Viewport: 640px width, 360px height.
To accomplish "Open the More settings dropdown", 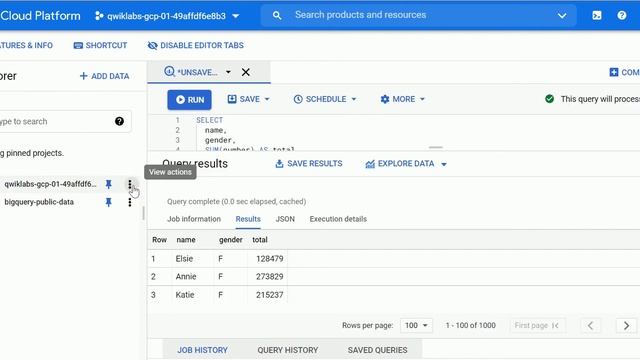I will (x=402, y=99).
